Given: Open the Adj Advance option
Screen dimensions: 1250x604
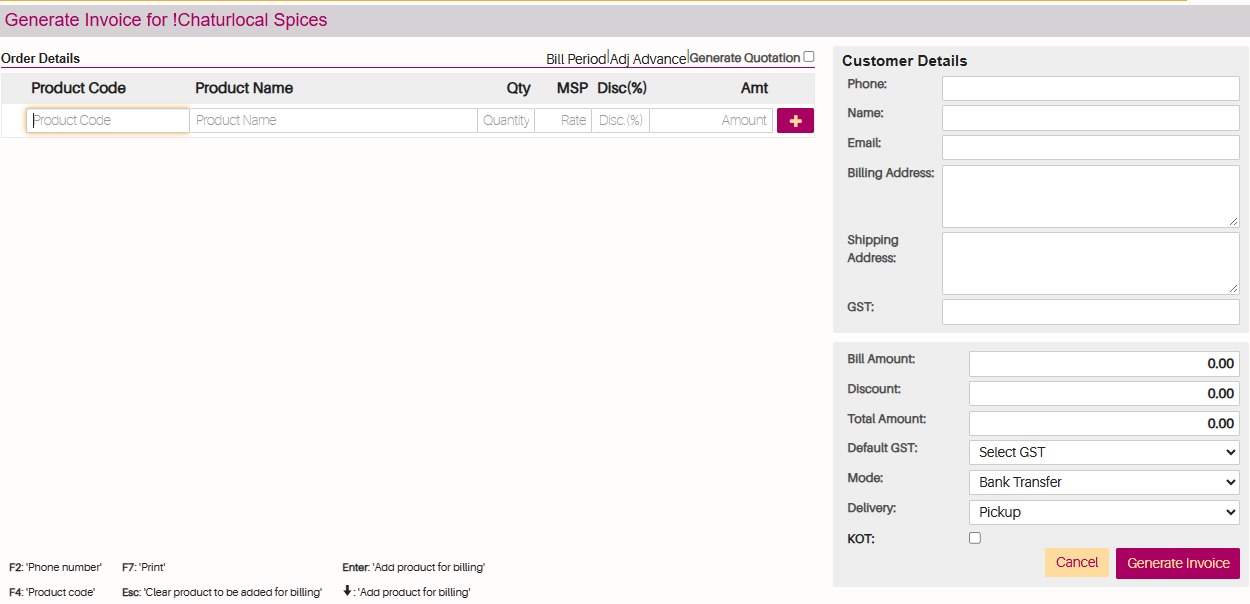Looking at the screenshot, I should click(648, 59).
